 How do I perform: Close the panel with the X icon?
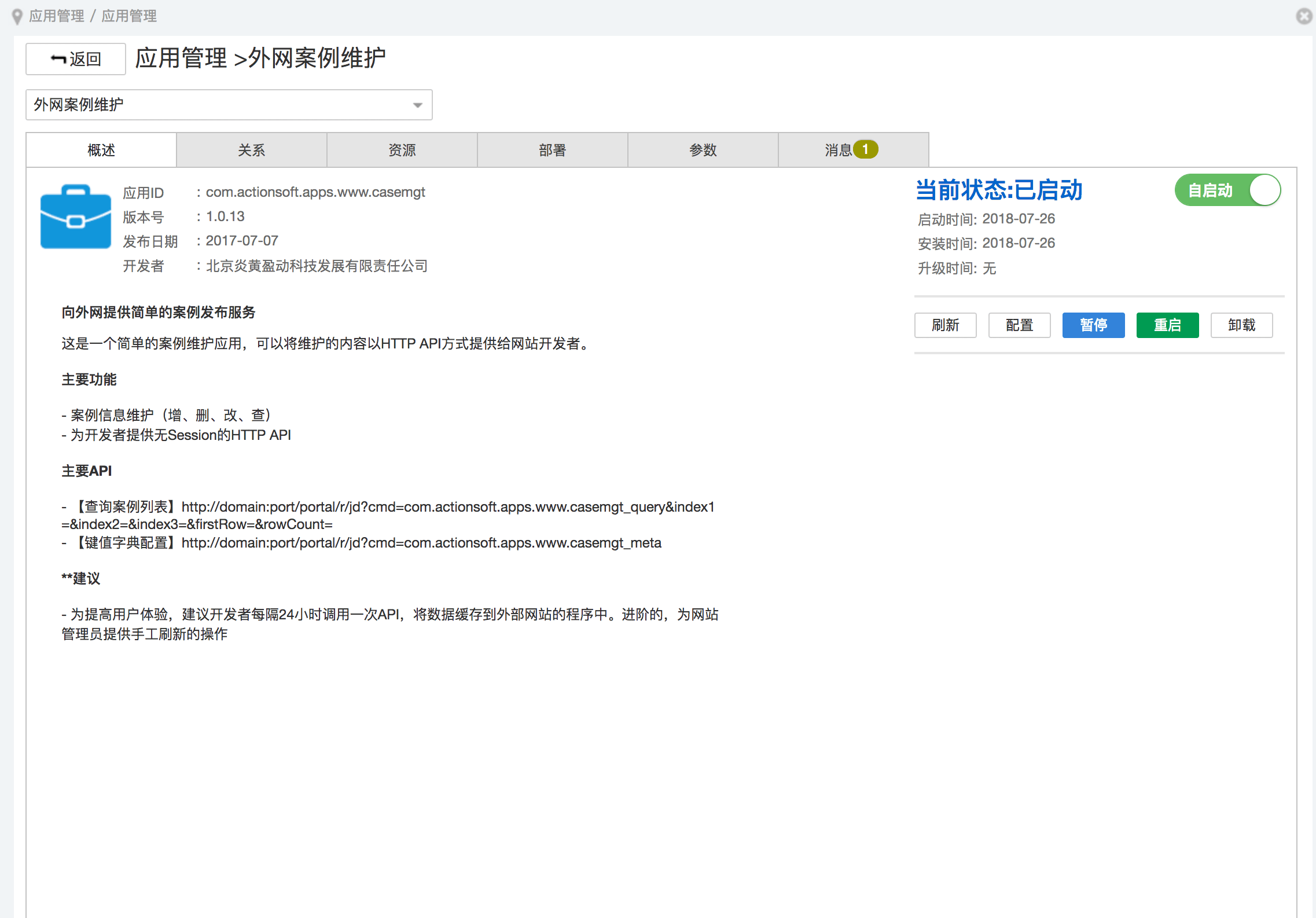1304,16
